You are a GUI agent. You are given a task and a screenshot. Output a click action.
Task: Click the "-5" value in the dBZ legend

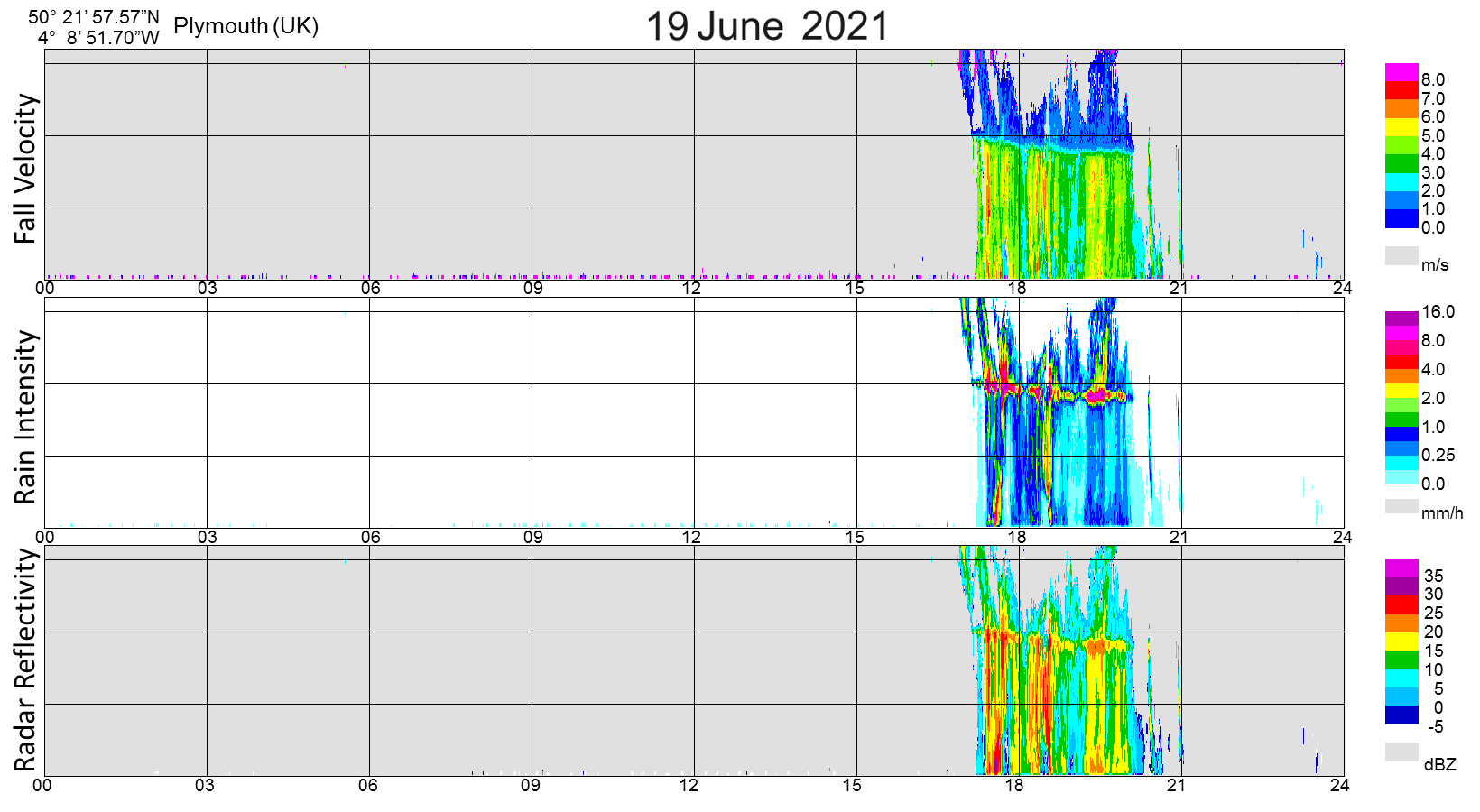tap(1436, 726)
